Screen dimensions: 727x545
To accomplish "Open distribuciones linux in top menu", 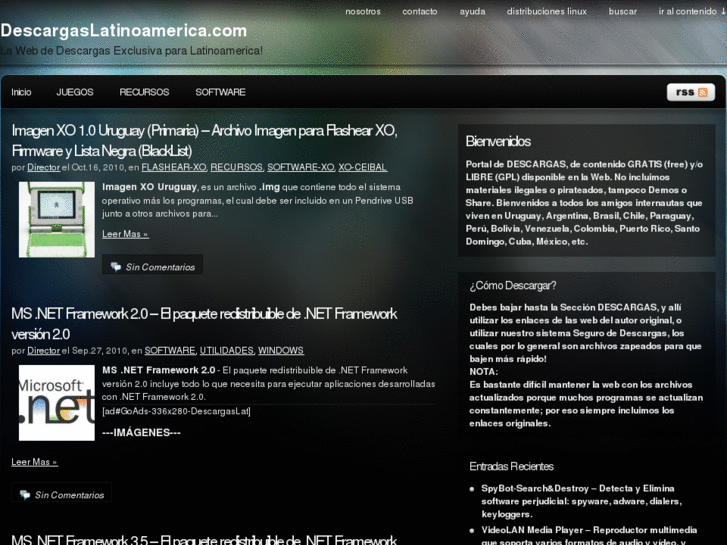I will pyautogui.click(x=547, y=12).
